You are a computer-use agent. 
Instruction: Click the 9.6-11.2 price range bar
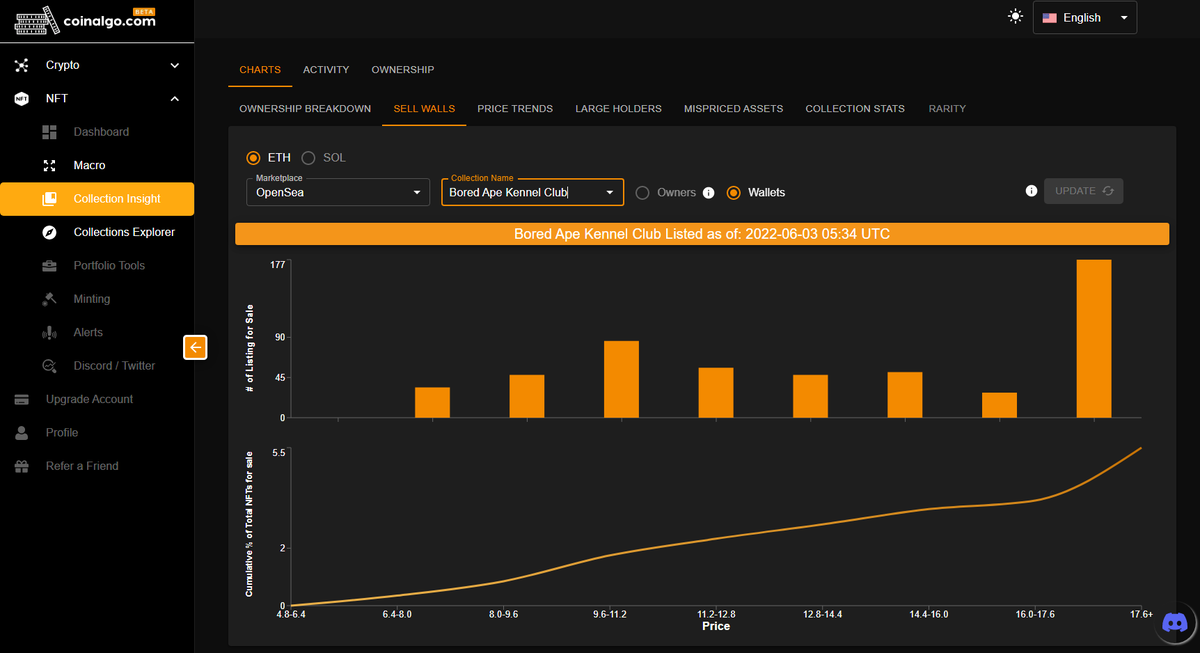point(621,379)
